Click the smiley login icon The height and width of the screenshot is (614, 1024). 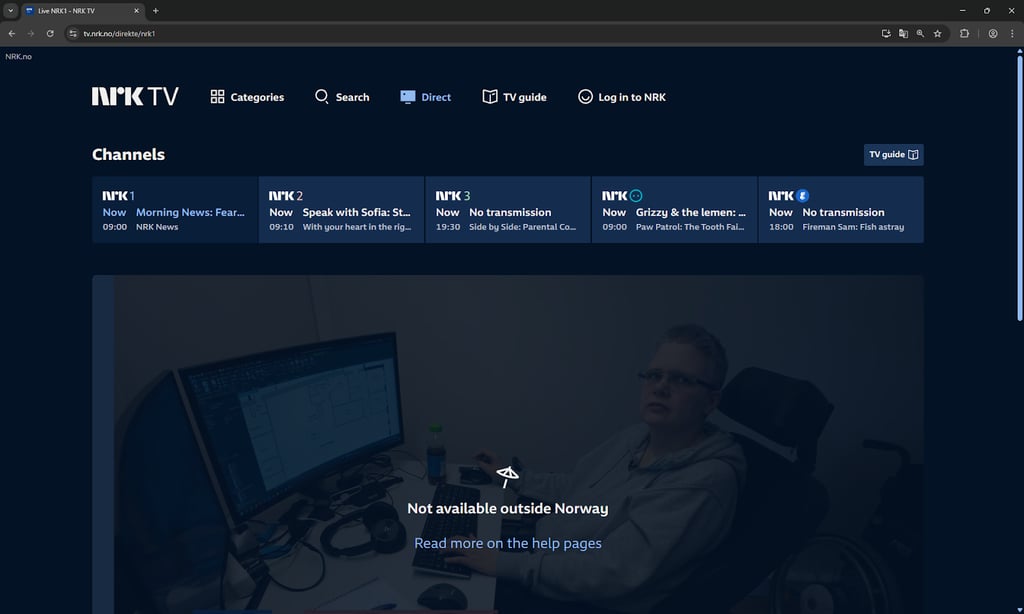tap(585, 97)
